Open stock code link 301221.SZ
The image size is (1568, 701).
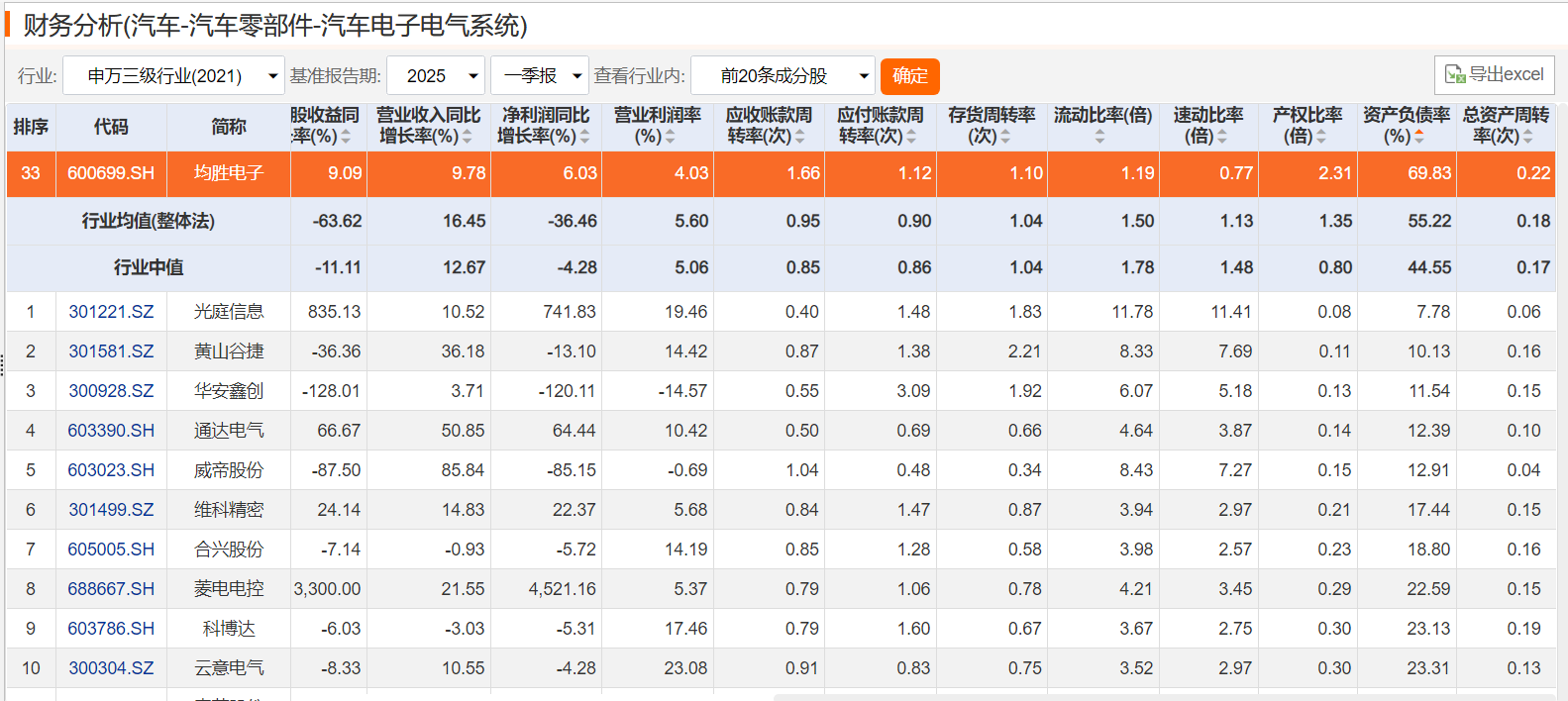coord(111,312)
